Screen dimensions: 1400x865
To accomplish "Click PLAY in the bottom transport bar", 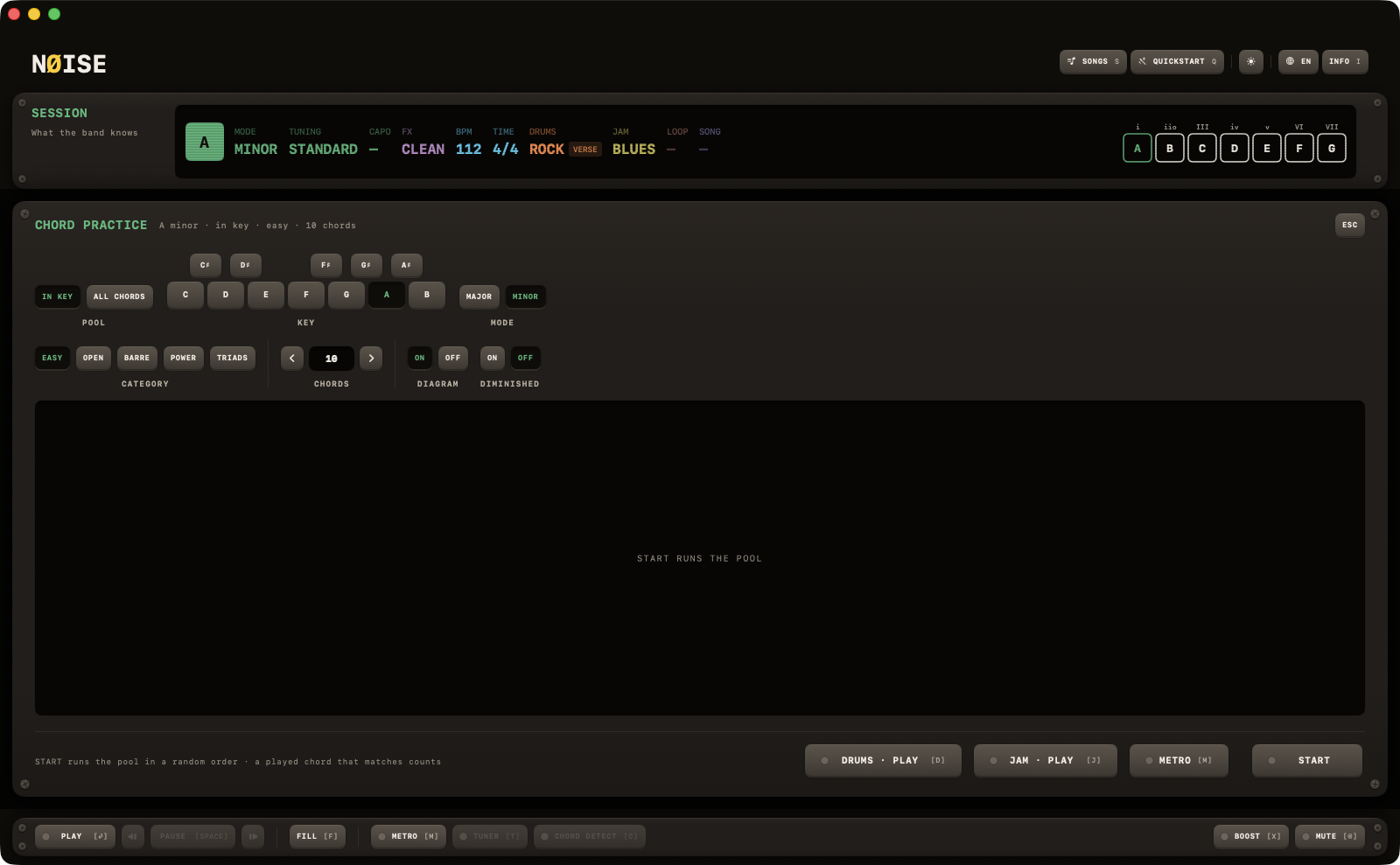I will (75, 836).
